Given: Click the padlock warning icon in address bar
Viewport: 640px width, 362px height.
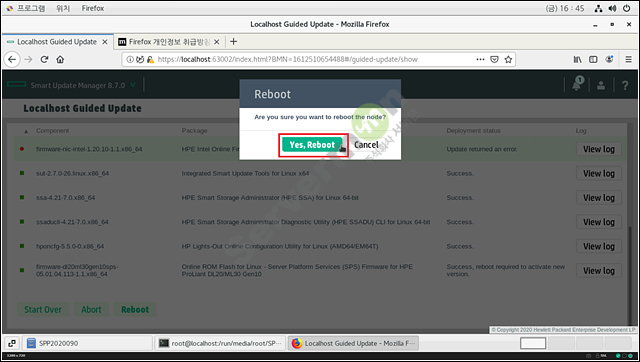Looking at the screenshot, I should pos(150,60).
